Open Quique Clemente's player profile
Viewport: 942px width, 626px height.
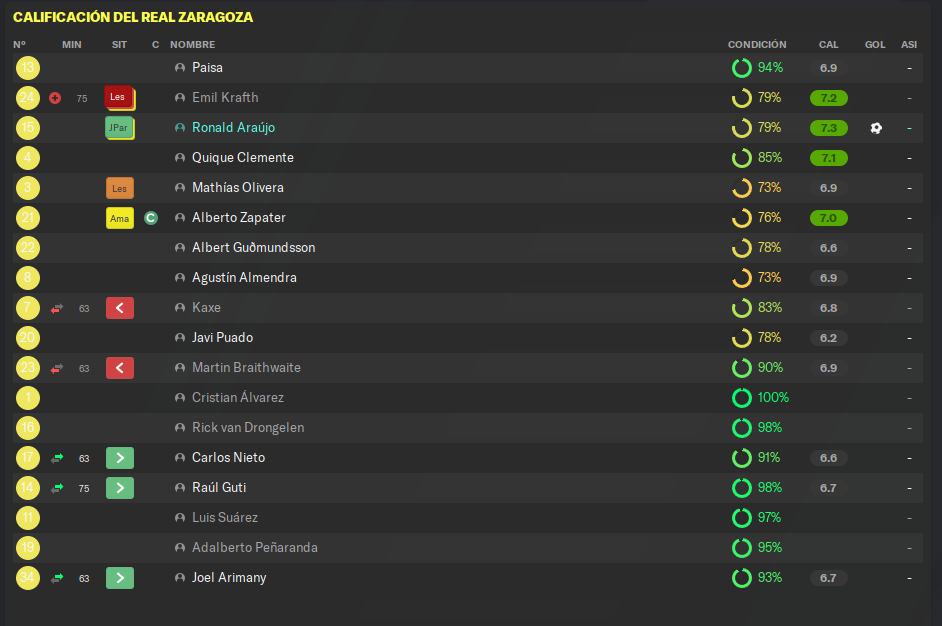pyautogui.click(x=243, y=157)
